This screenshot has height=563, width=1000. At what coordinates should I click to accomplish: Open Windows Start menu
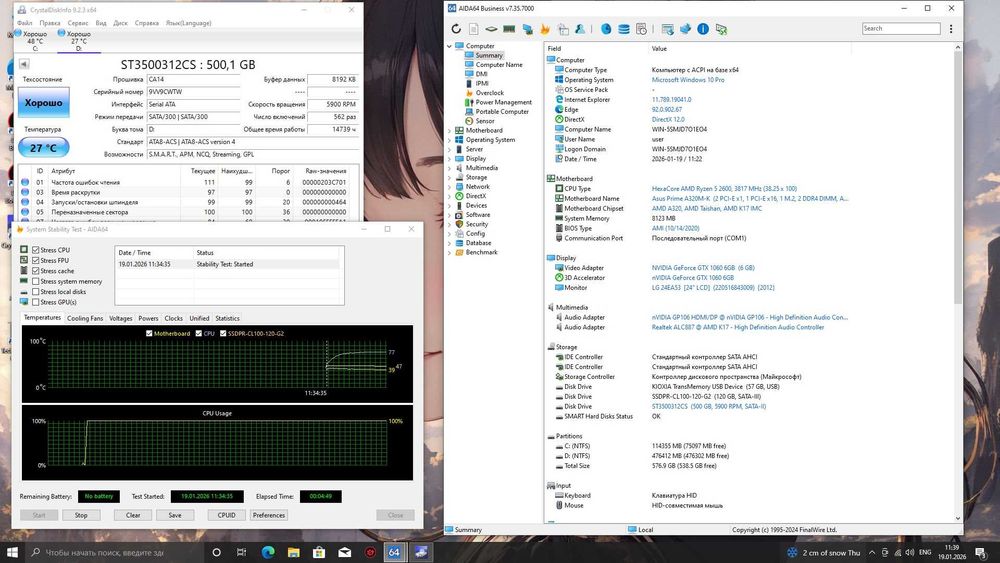[11, 552]
